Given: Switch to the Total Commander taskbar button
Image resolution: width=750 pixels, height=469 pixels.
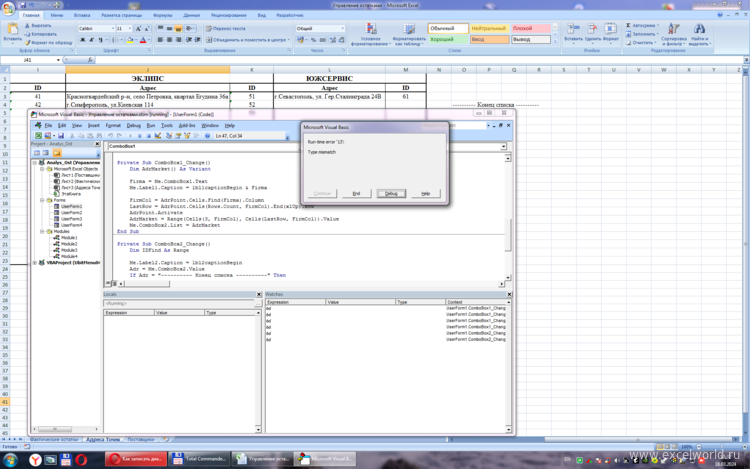Looking at the screenshot, I should [199, 459].
